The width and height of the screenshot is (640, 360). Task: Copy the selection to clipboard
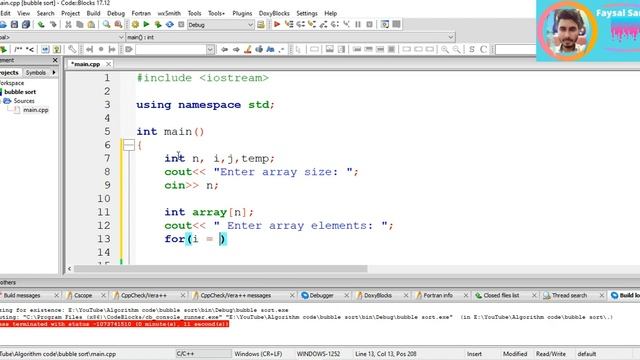tap(80, 24)
